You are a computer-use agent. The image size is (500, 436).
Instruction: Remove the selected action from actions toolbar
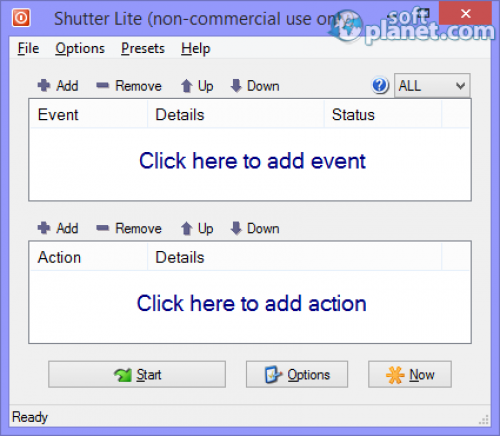[x=129, y=228]
